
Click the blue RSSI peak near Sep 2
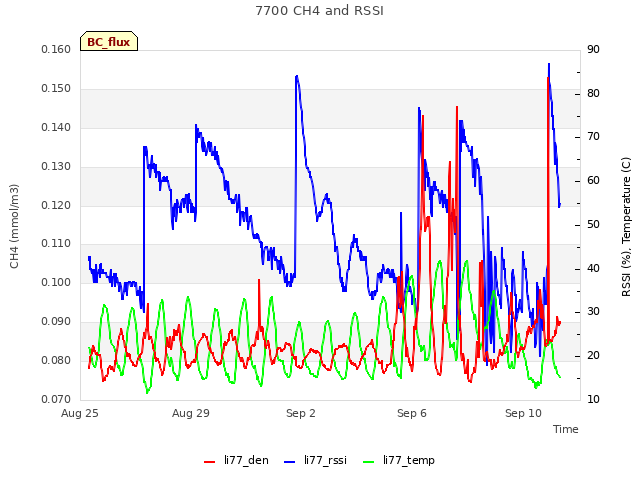tap(297, 76)
